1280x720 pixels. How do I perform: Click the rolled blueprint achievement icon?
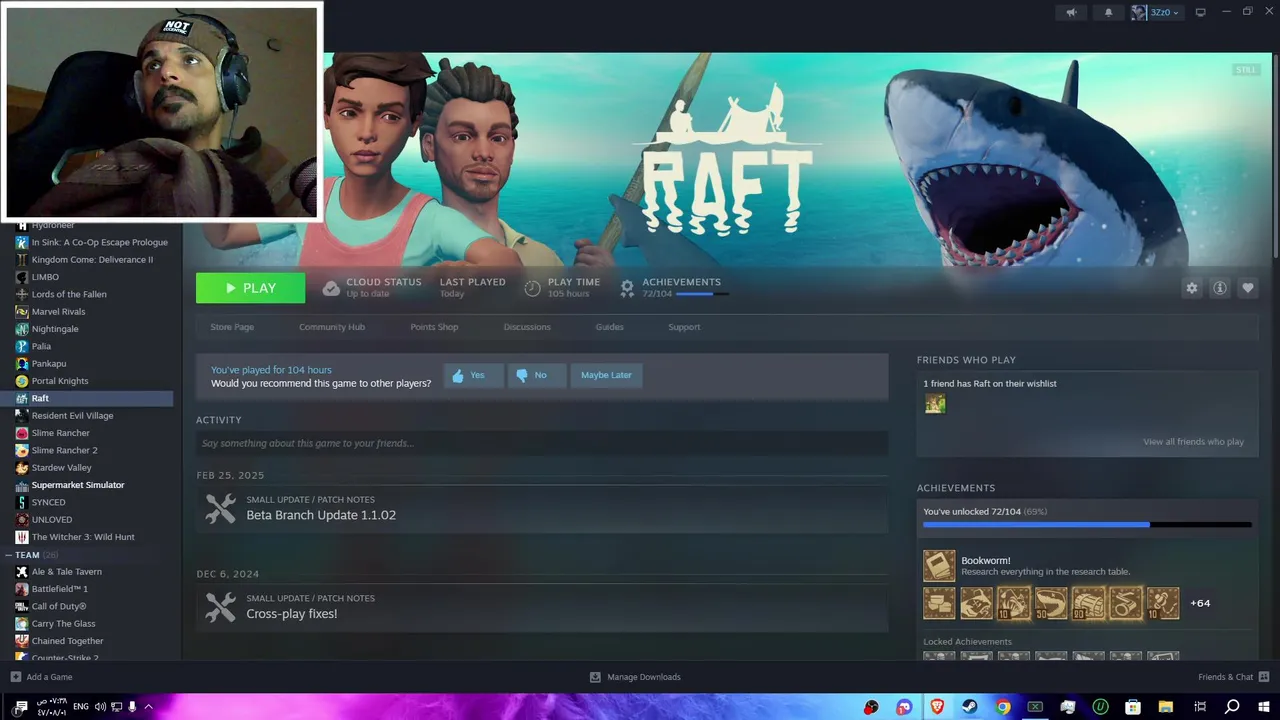(1126, 603)
